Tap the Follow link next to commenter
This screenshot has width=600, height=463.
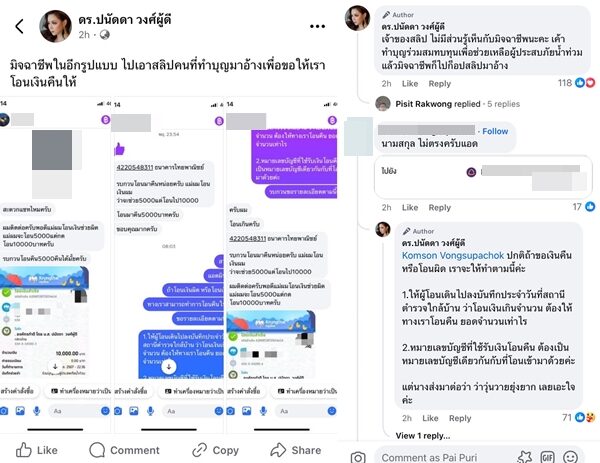[x=495, y=131]
